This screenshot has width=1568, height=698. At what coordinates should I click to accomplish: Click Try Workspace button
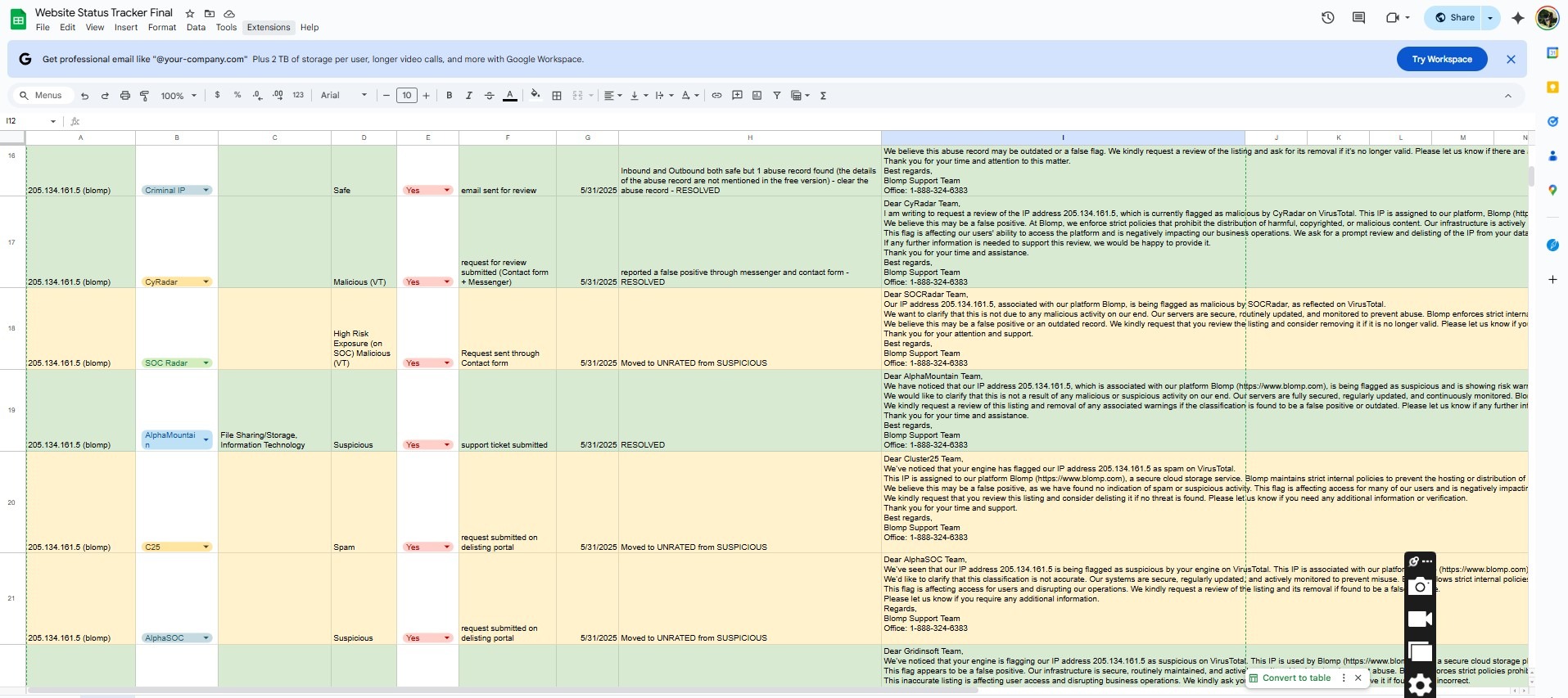pyautogui.click(x=1442, y=59)
